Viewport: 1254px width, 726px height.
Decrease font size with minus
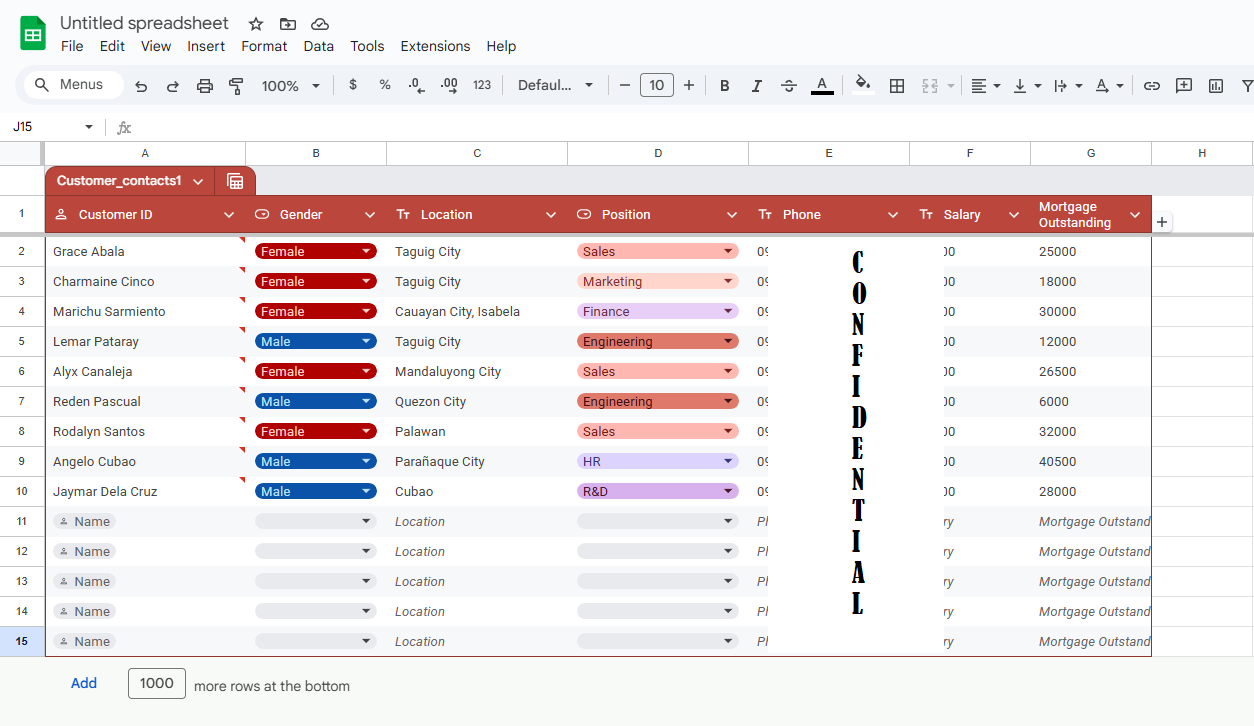pos(625,85)
